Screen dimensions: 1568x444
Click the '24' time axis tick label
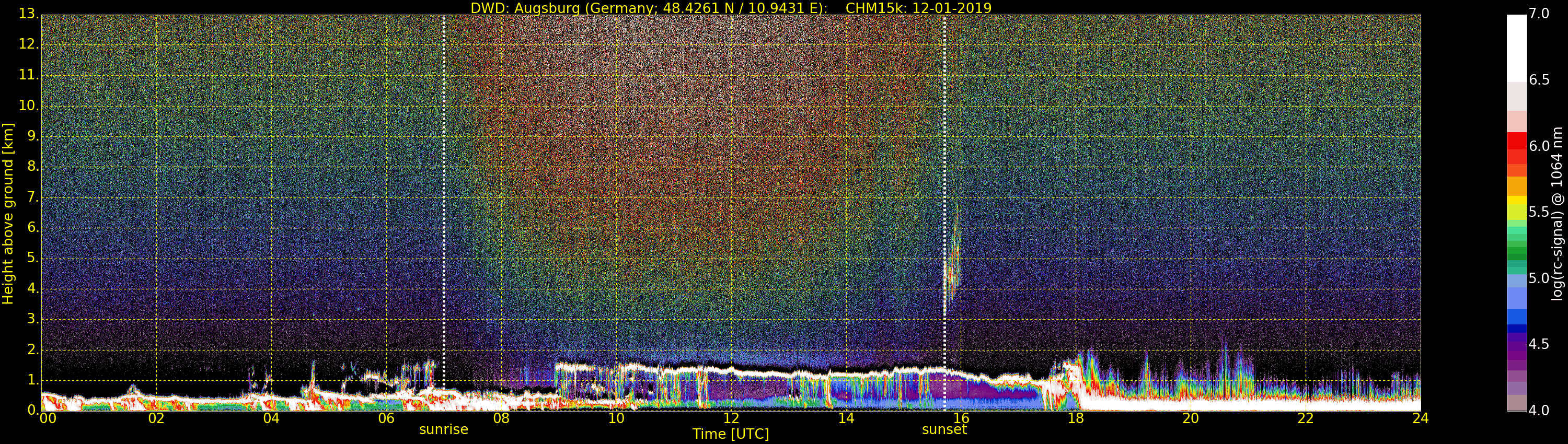[x=1421, y=418]
